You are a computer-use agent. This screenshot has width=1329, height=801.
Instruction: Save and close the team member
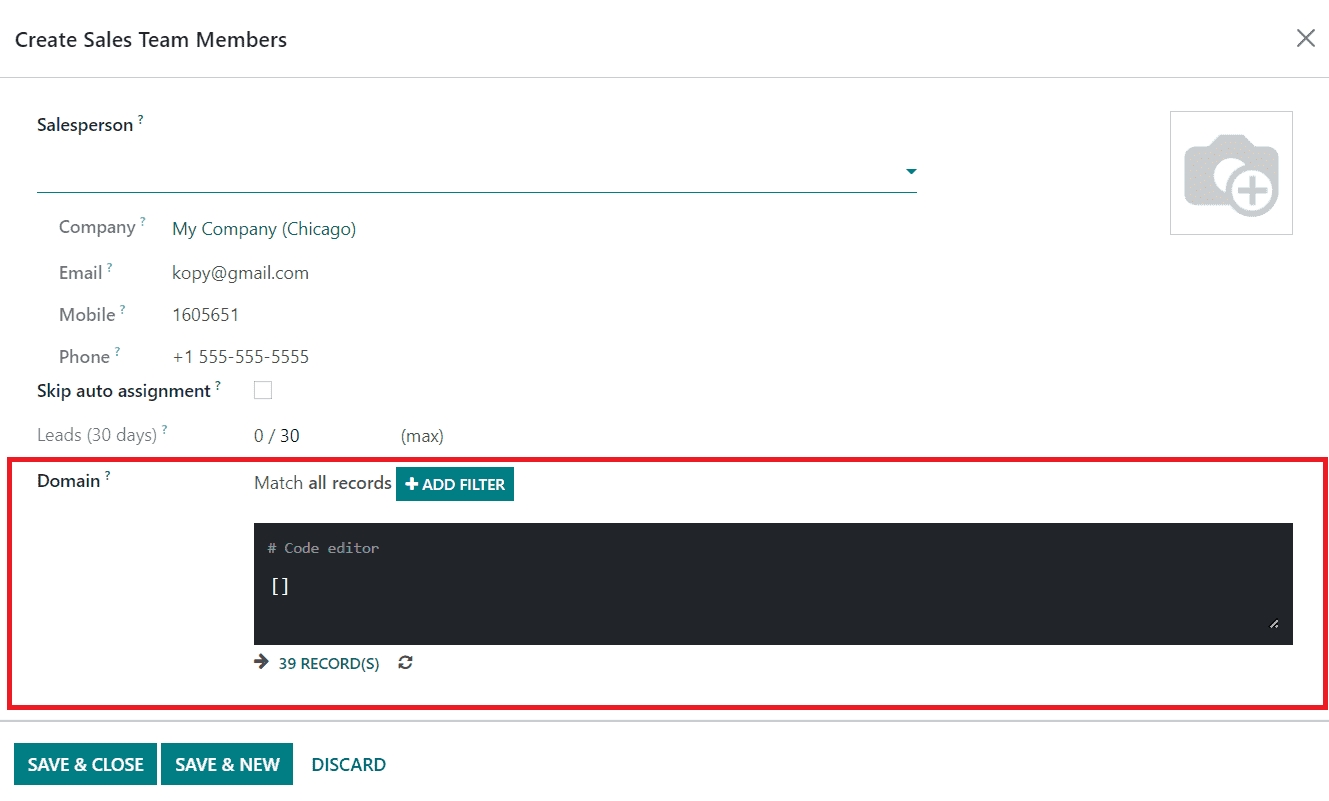coord(85,765)
